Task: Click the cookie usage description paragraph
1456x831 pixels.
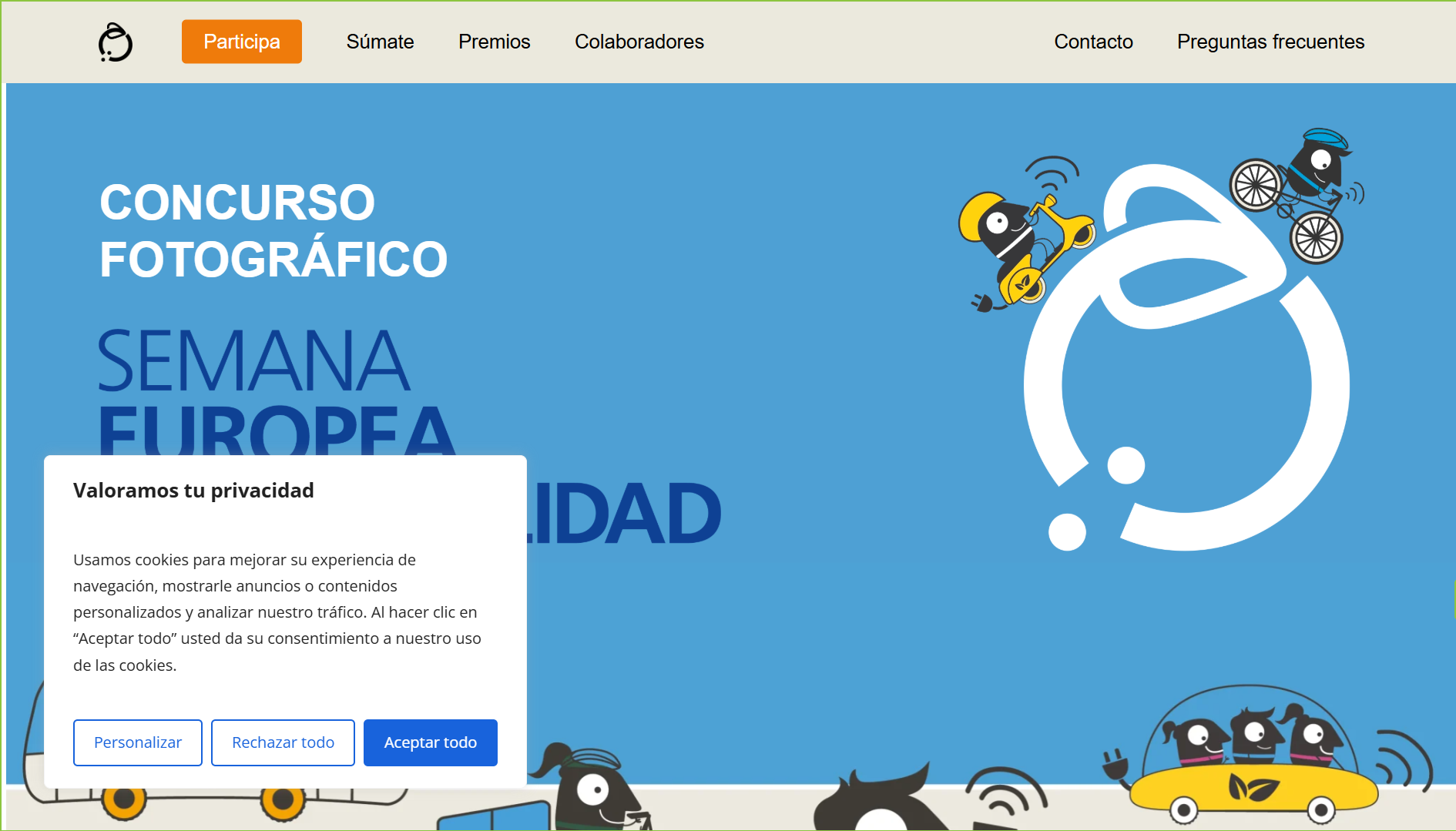Action: tap(277, 612)
